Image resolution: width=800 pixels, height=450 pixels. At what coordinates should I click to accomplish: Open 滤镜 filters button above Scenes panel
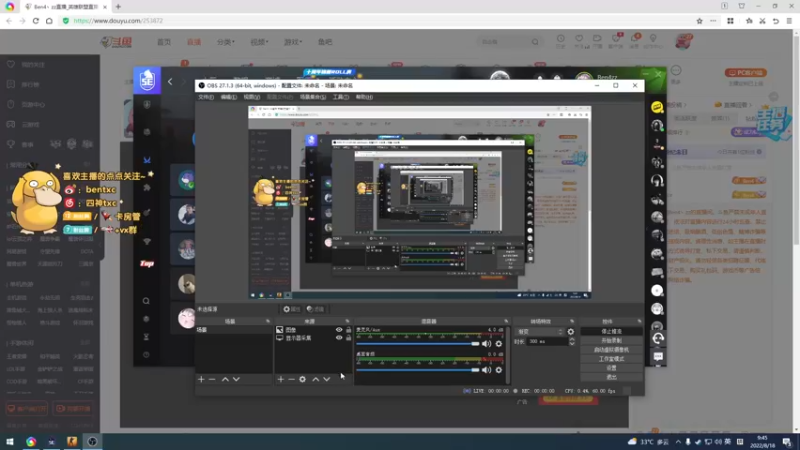click(x=316, y=309)
